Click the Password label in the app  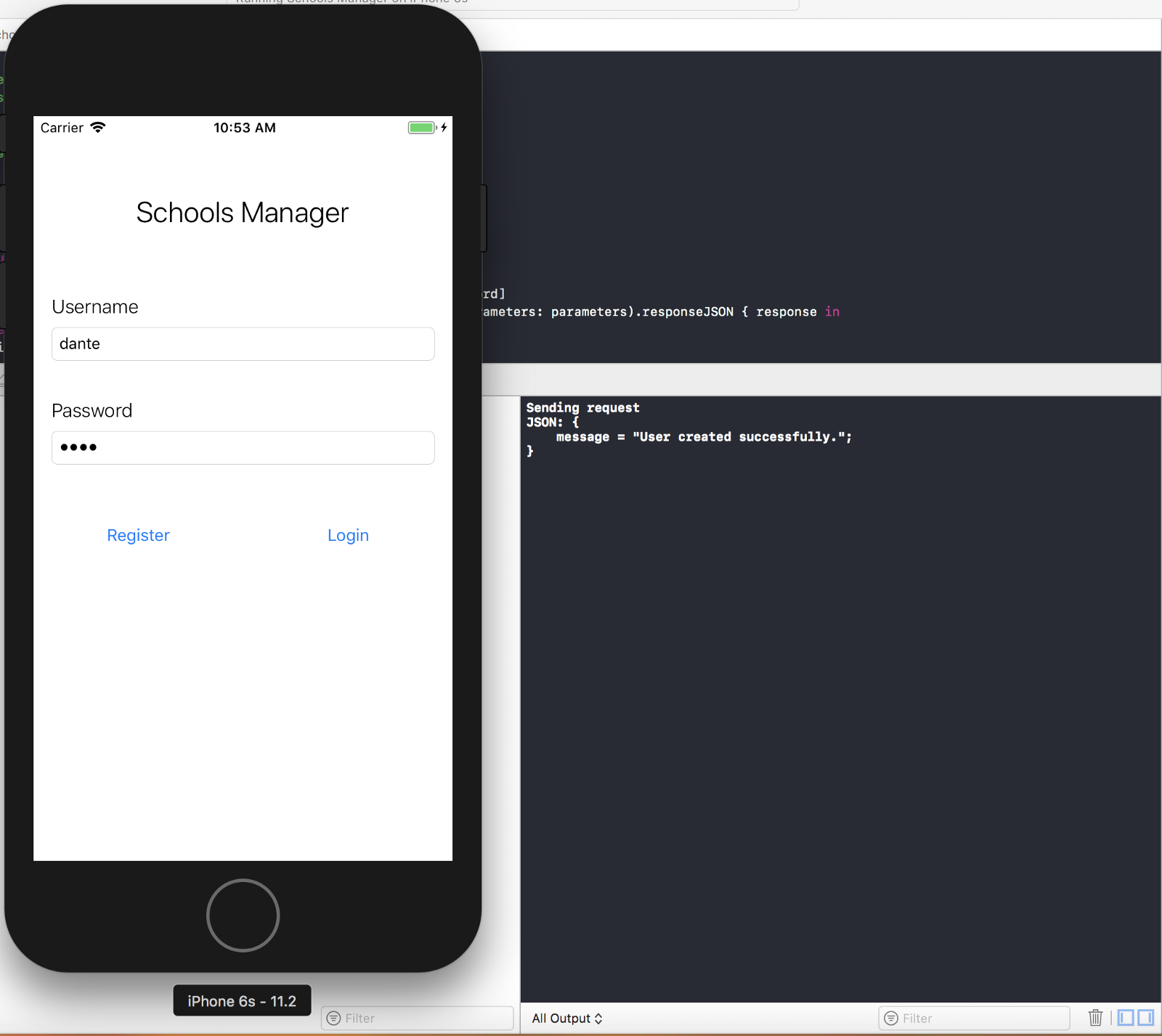[x=92, y=411]
